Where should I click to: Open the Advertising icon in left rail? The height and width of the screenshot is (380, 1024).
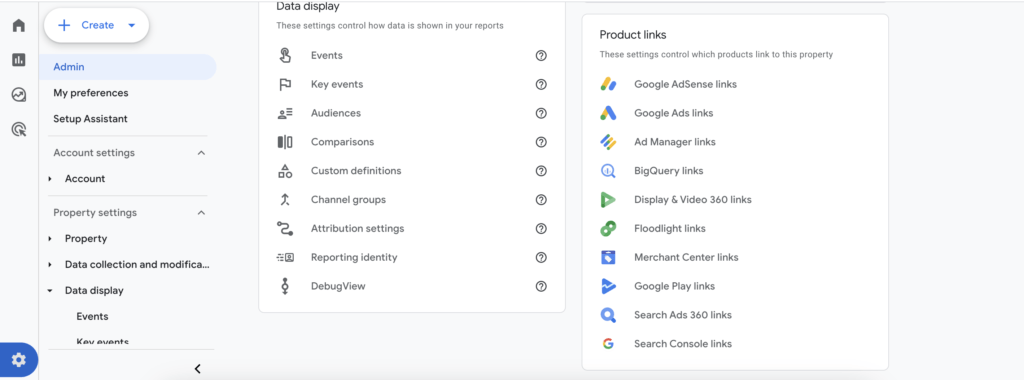tap(19, 129)
